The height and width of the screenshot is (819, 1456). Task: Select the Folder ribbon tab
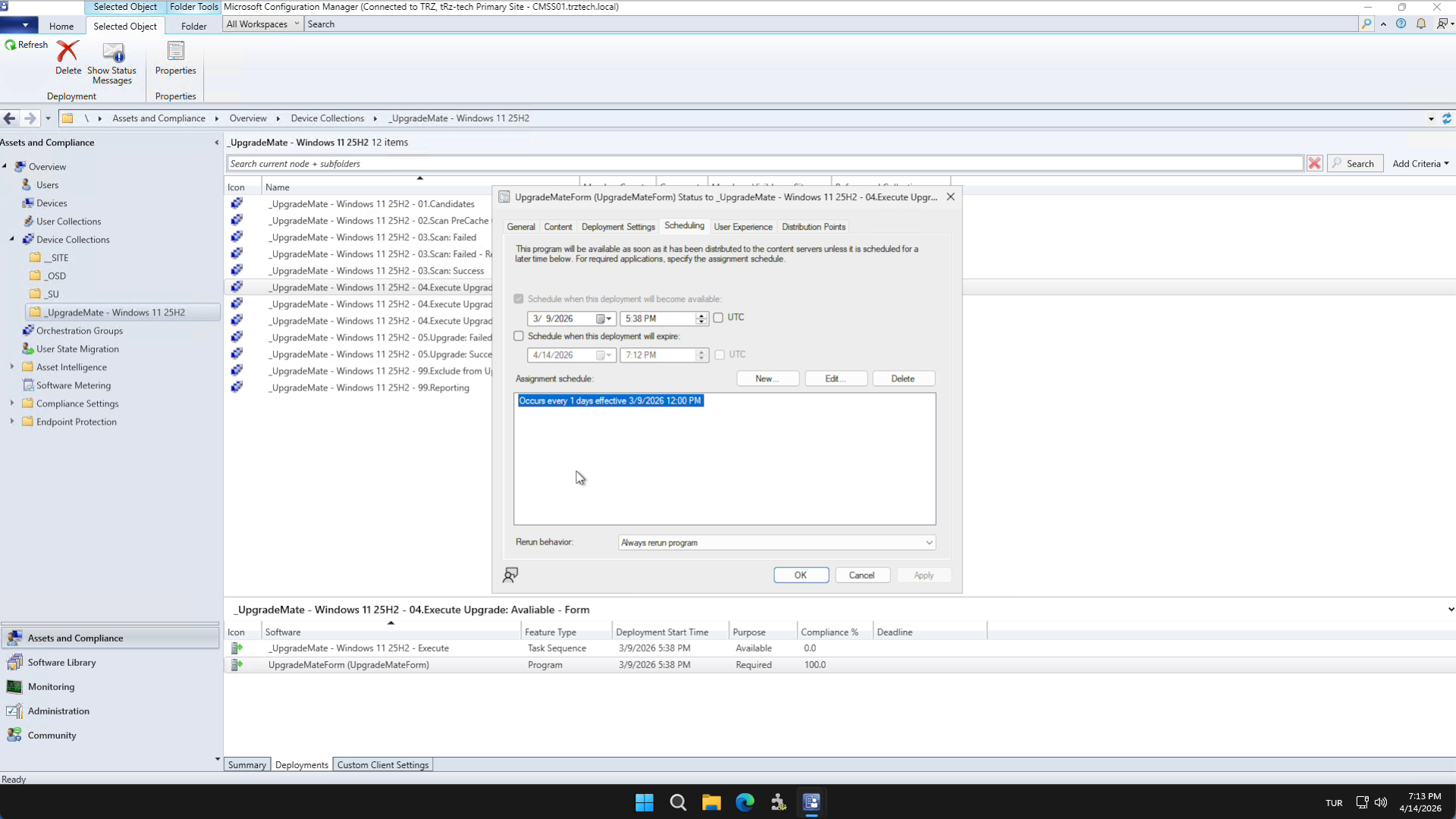click(194, 26)
